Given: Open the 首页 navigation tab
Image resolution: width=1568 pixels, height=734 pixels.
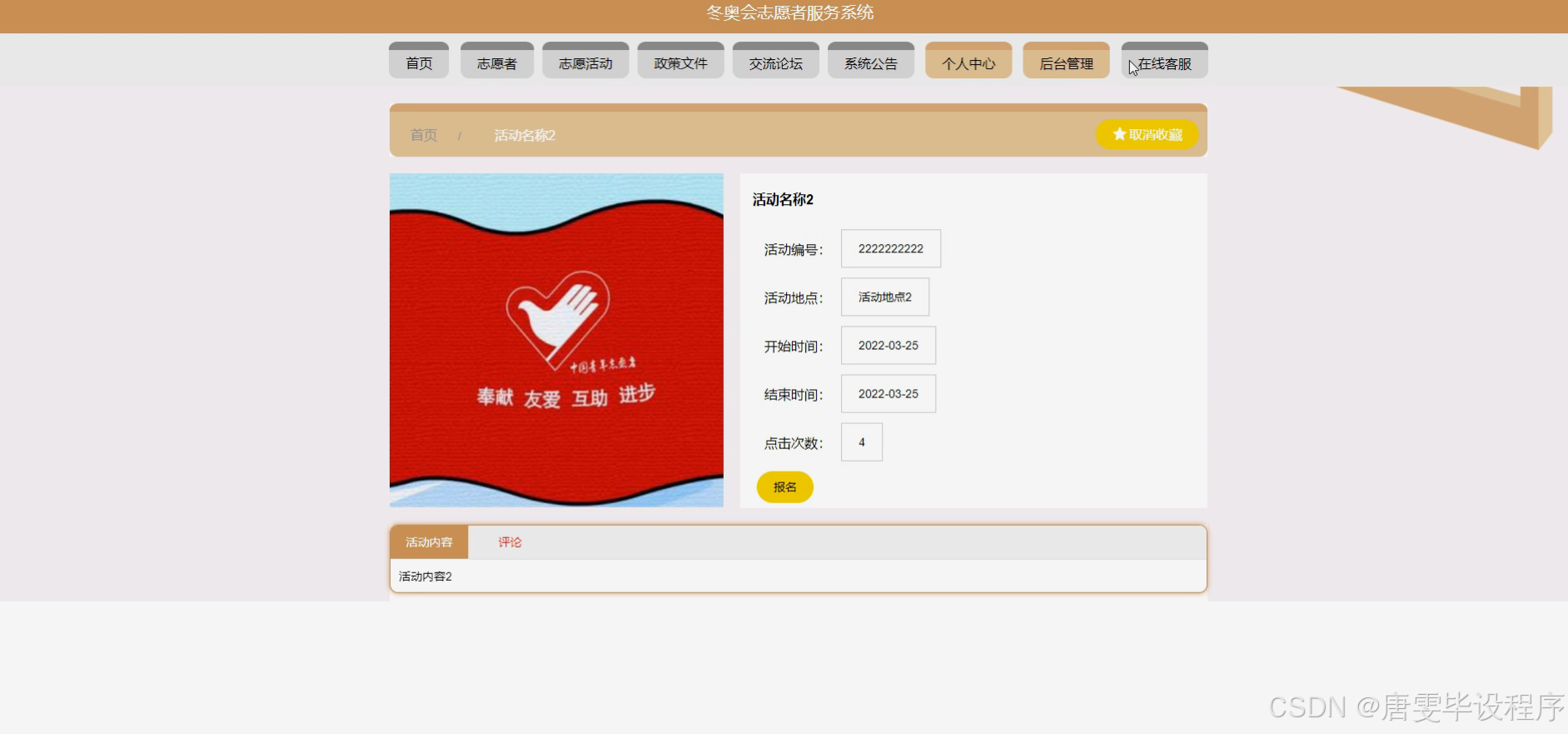Looking at the screenshot, I should pyautogui.click(x=419, y=61).
